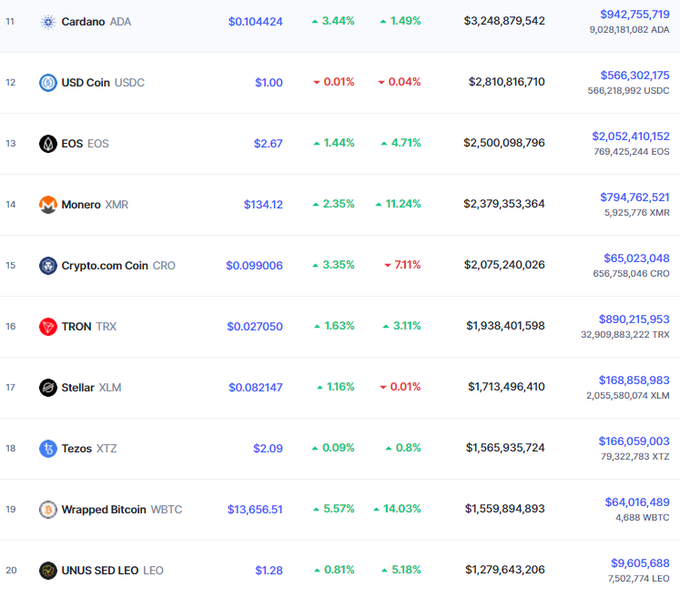This screenshot has height=598, width=680.
Task: Click TRON volume $890,215,953
Action: click(x=634, y=320)
